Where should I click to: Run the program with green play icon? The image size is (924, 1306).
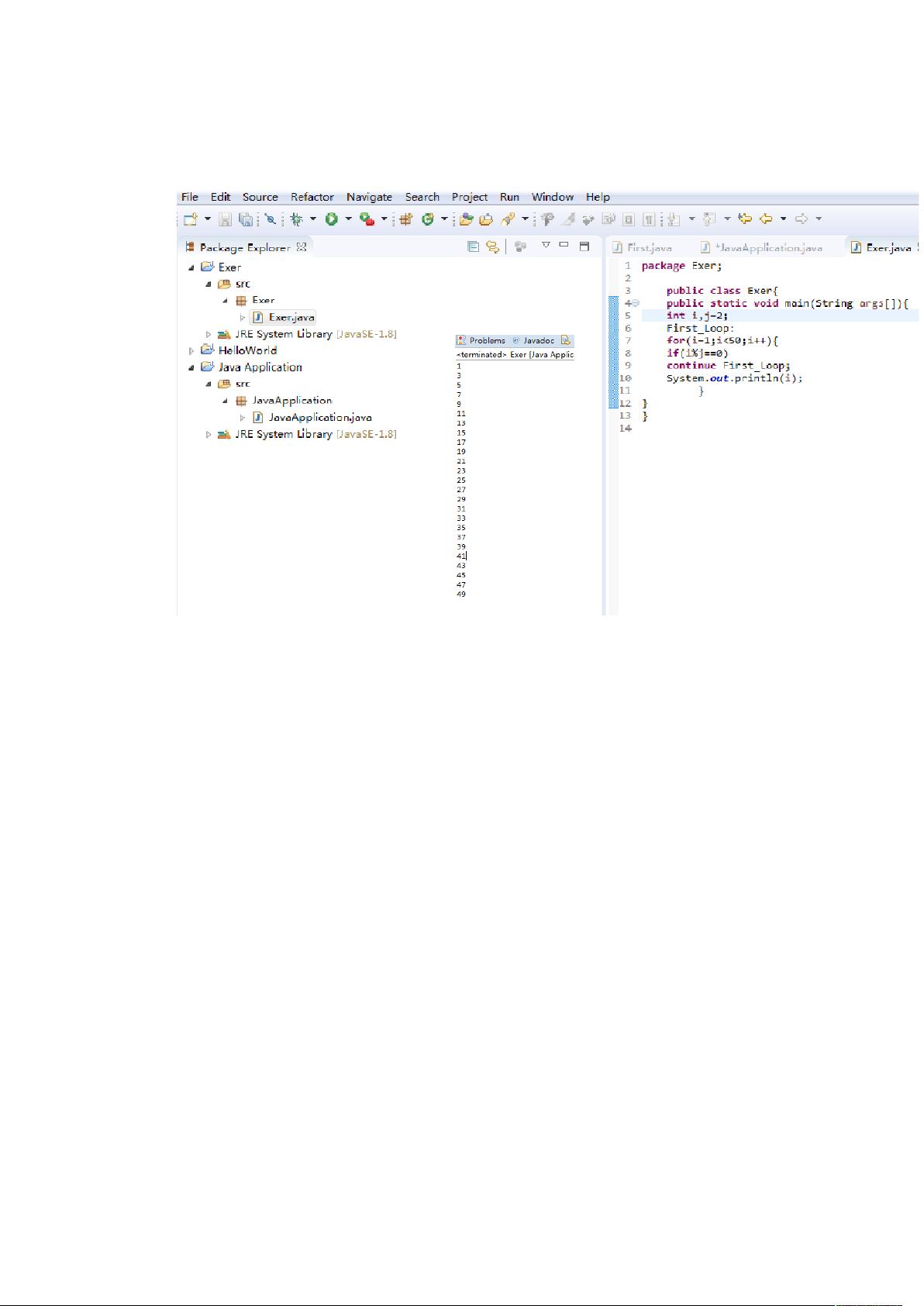click(331, 219)
